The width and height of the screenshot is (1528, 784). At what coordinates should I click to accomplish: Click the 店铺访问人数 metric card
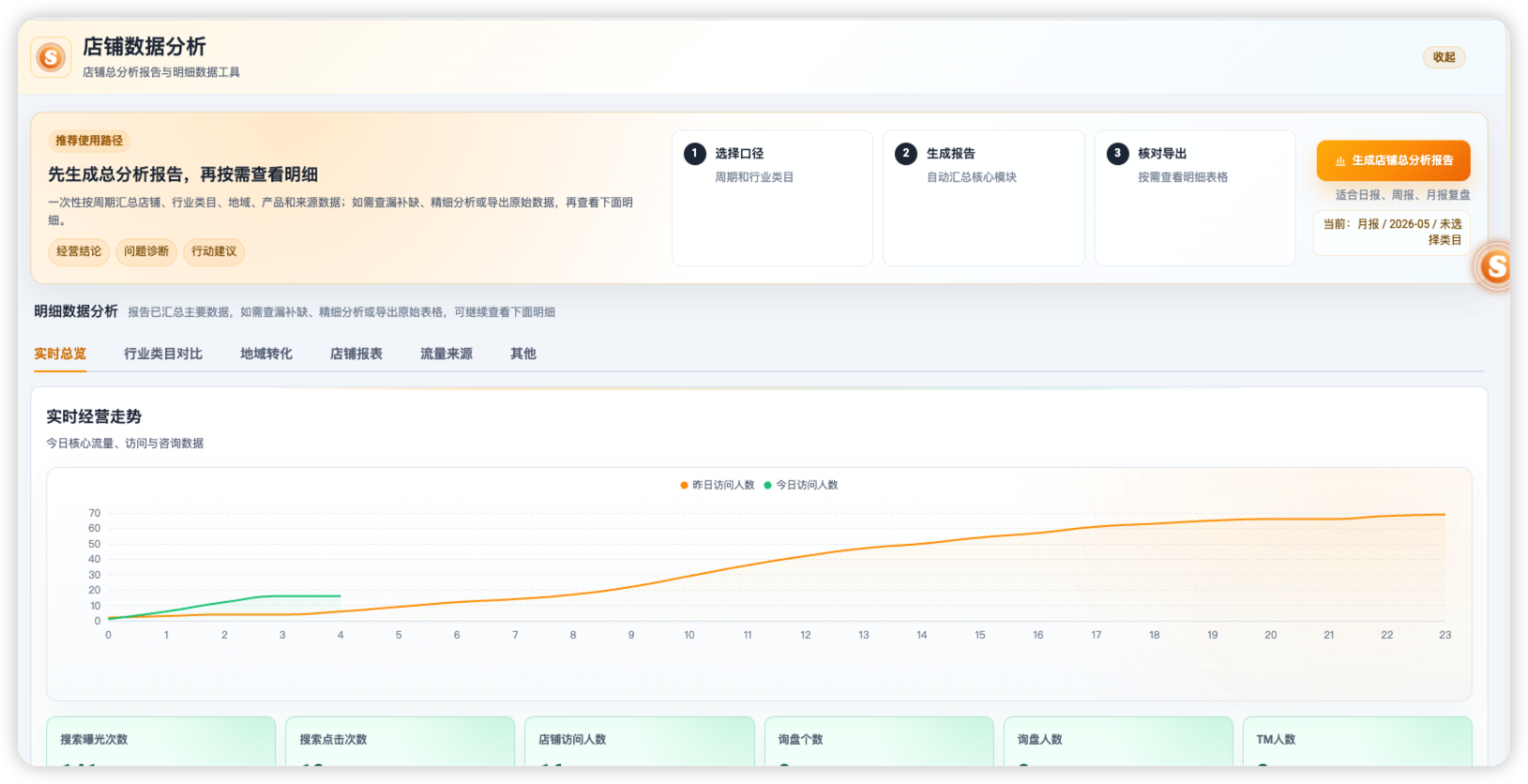[x=640, y=742]
